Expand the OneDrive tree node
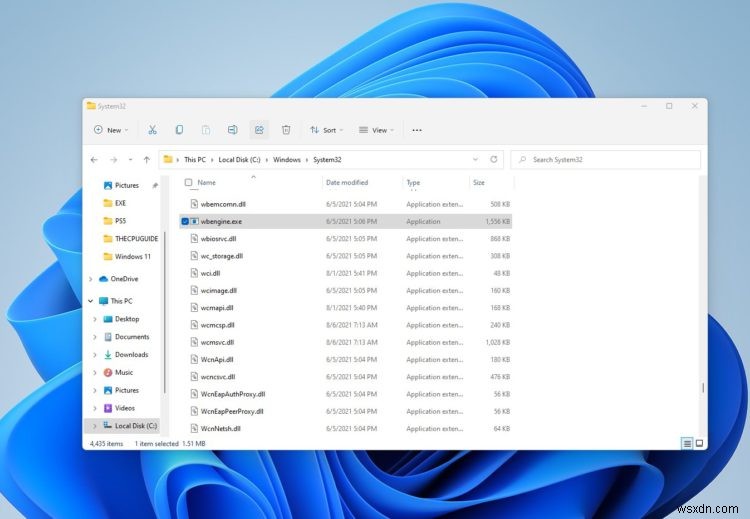Viewport: 750px width, 519px height. (x=91, y=279)
